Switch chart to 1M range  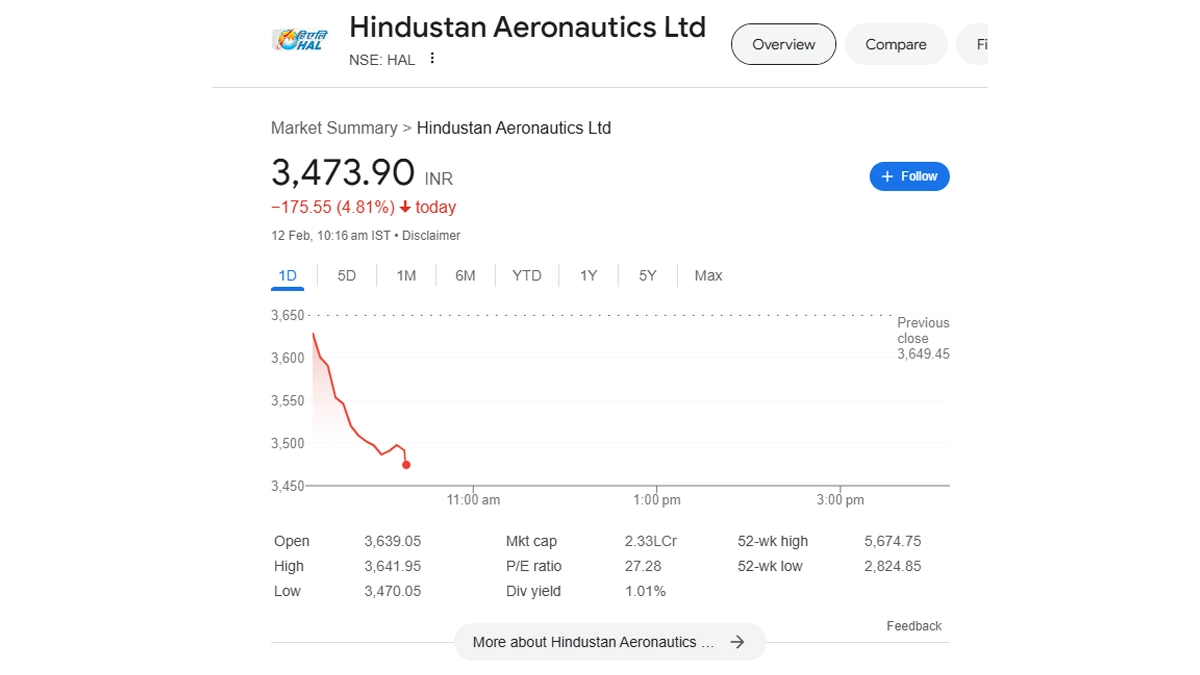point(406,276)
